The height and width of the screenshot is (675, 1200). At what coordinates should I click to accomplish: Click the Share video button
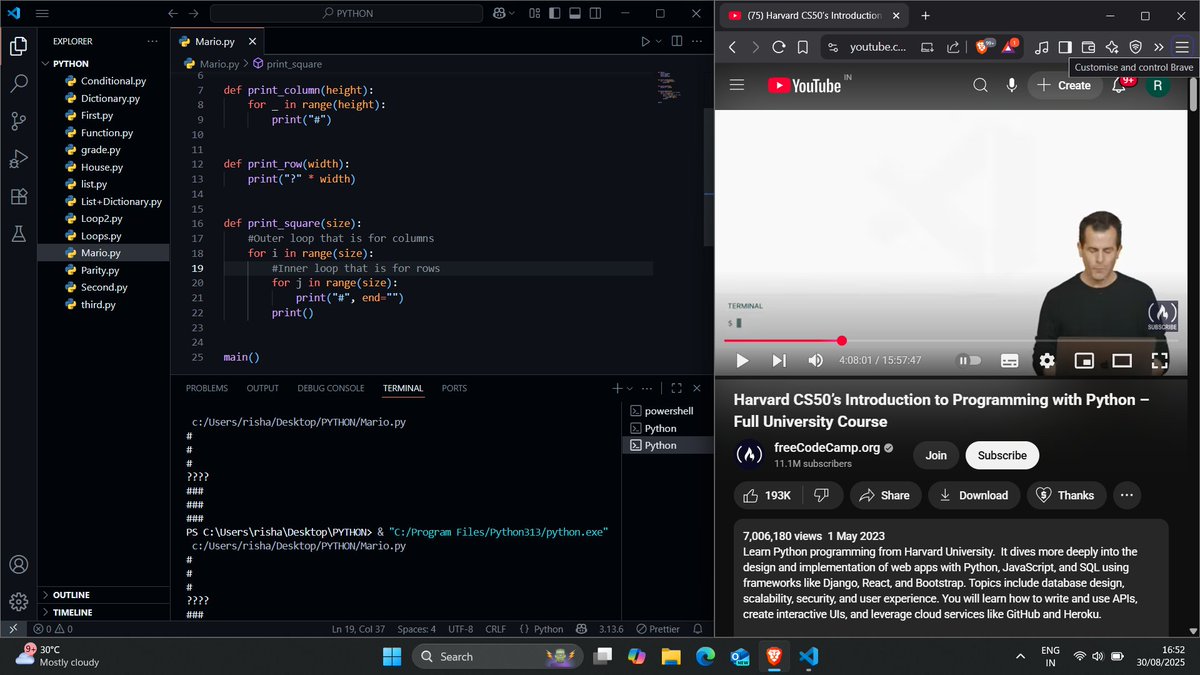885,495
